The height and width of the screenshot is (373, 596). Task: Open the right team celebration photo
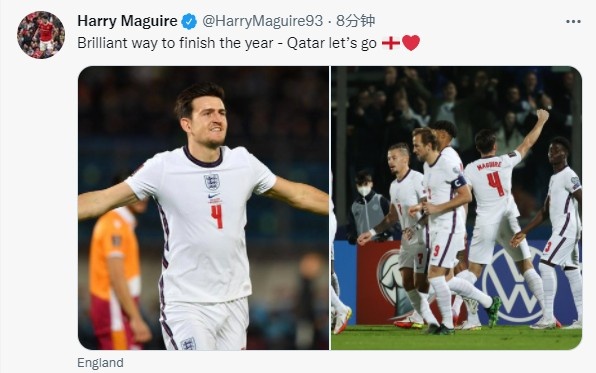pos(457,208)
